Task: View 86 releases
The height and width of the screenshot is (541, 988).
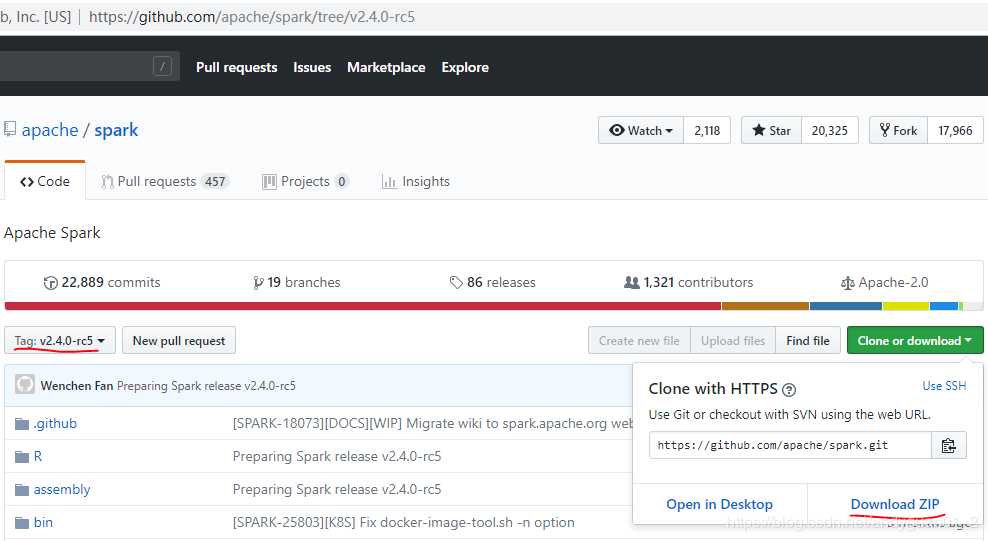Action: click(x=493, y=282)
